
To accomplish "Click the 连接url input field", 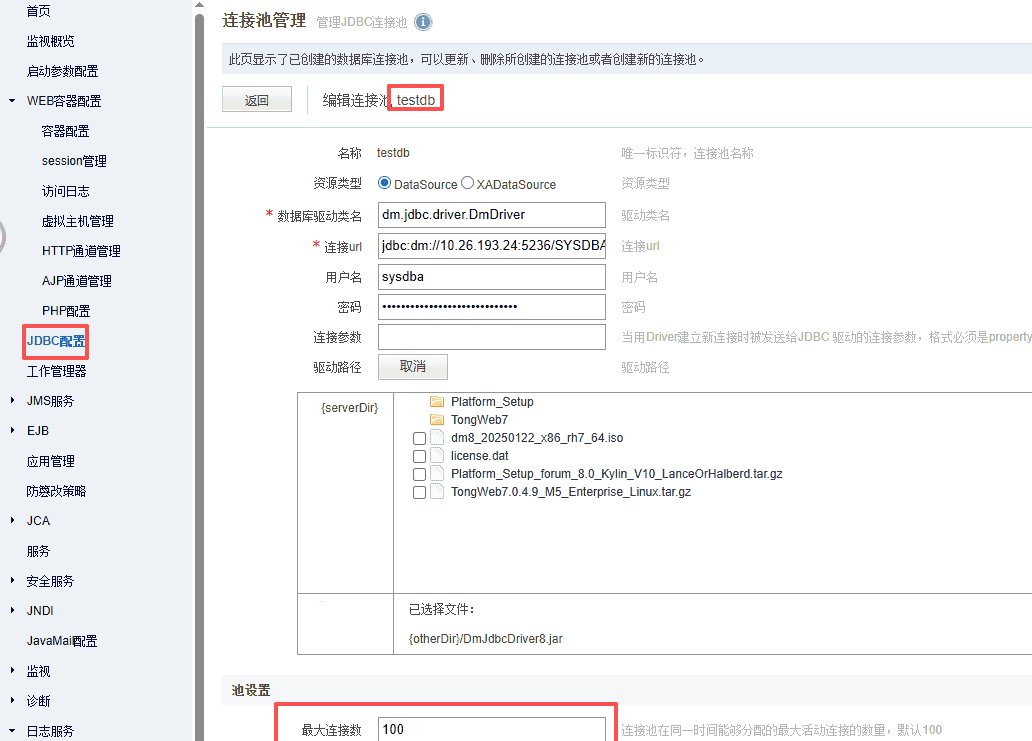I will [491, 246].
